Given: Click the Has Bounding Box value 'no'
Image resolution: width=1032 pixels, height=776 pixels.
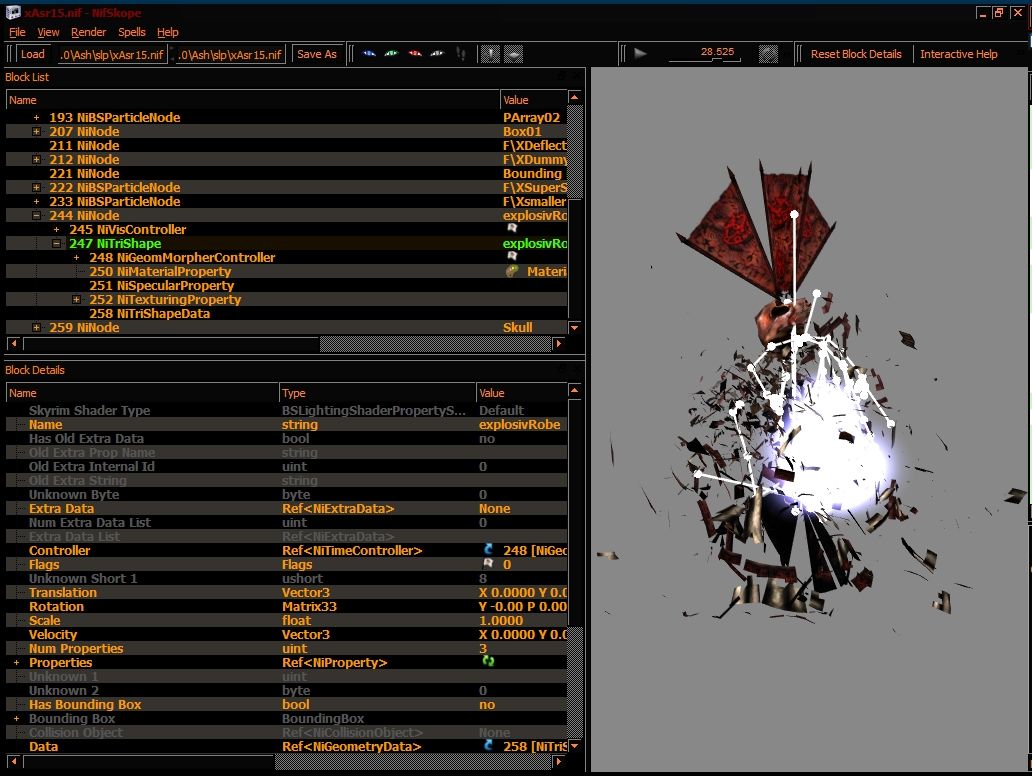Looking at the screenshot, I should pyautogui.click(x=487, y=705).
